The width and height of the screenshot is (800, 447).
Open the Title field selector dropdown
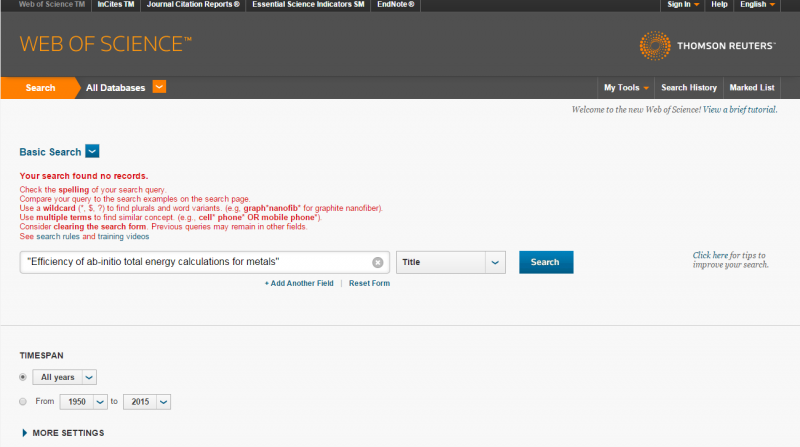[x=495, y=262]
